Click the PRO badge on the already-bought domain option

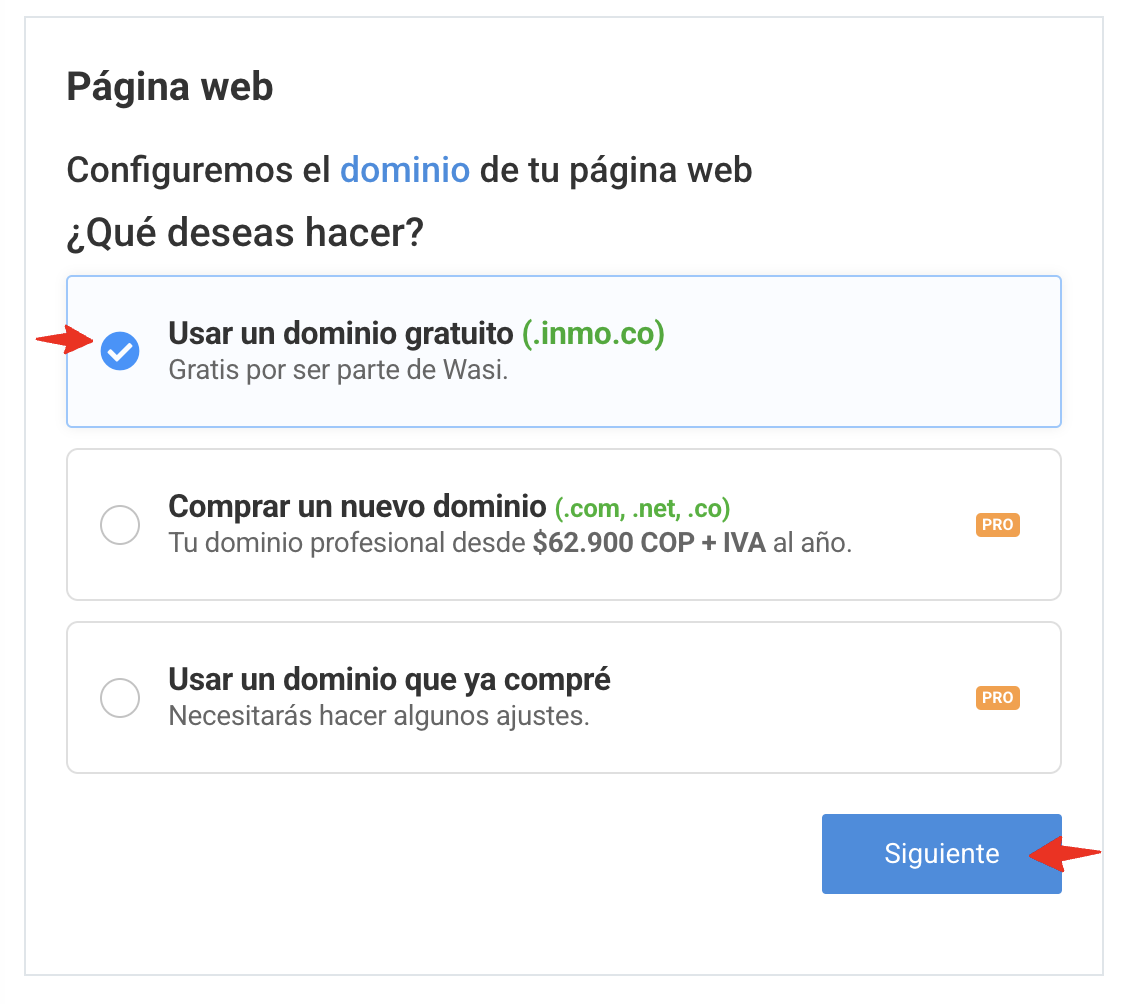(997, 698)
